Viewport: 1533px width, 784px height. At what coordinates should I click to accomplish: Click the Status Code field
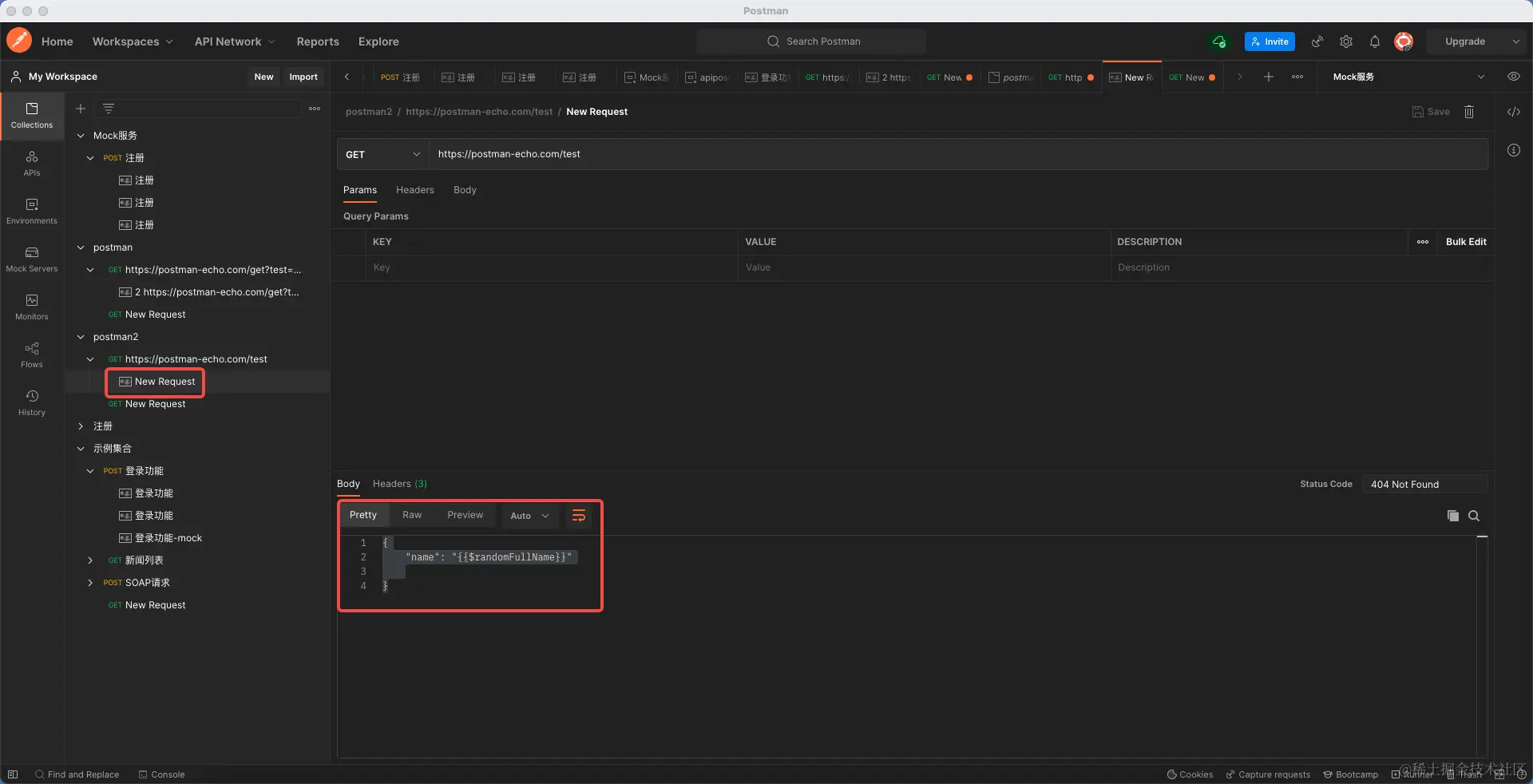tap(1424, 485)
